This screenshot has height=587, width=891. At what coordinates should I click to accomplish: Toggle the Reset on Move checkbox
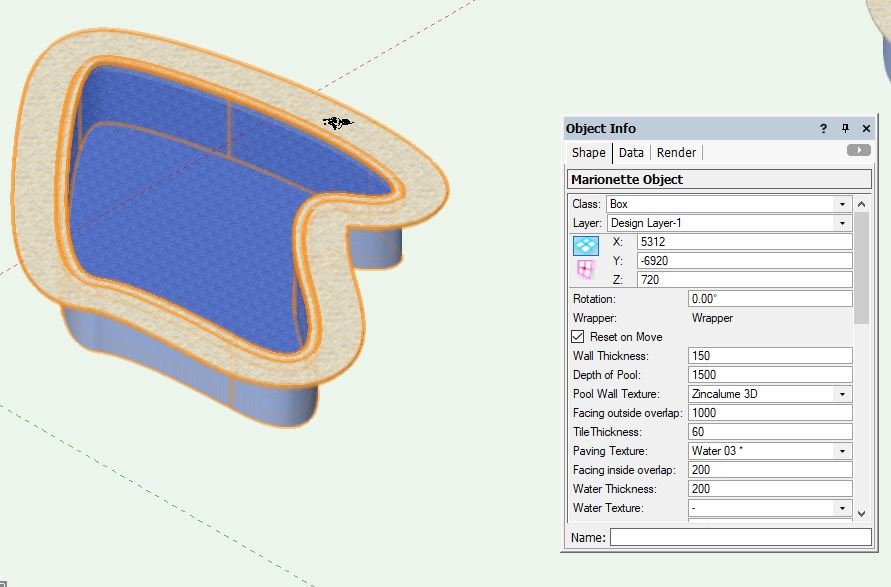click(578, 337)
